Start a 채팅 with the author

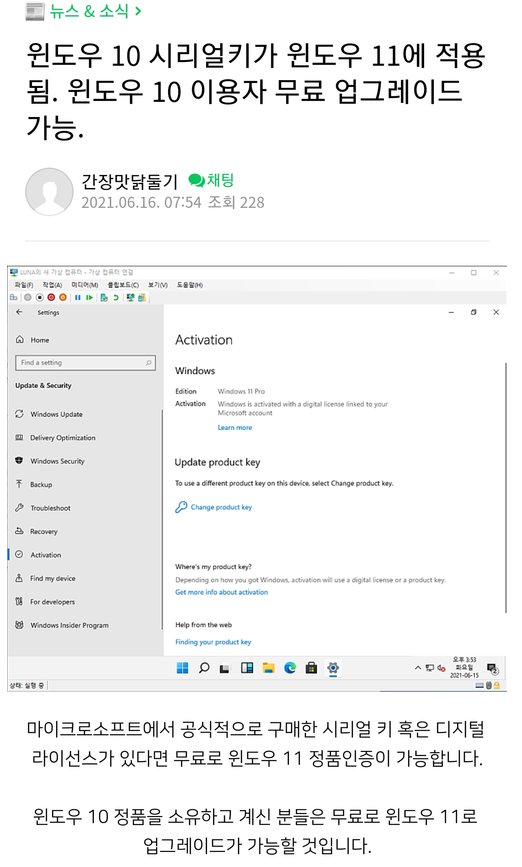click(x=211, y=180)
